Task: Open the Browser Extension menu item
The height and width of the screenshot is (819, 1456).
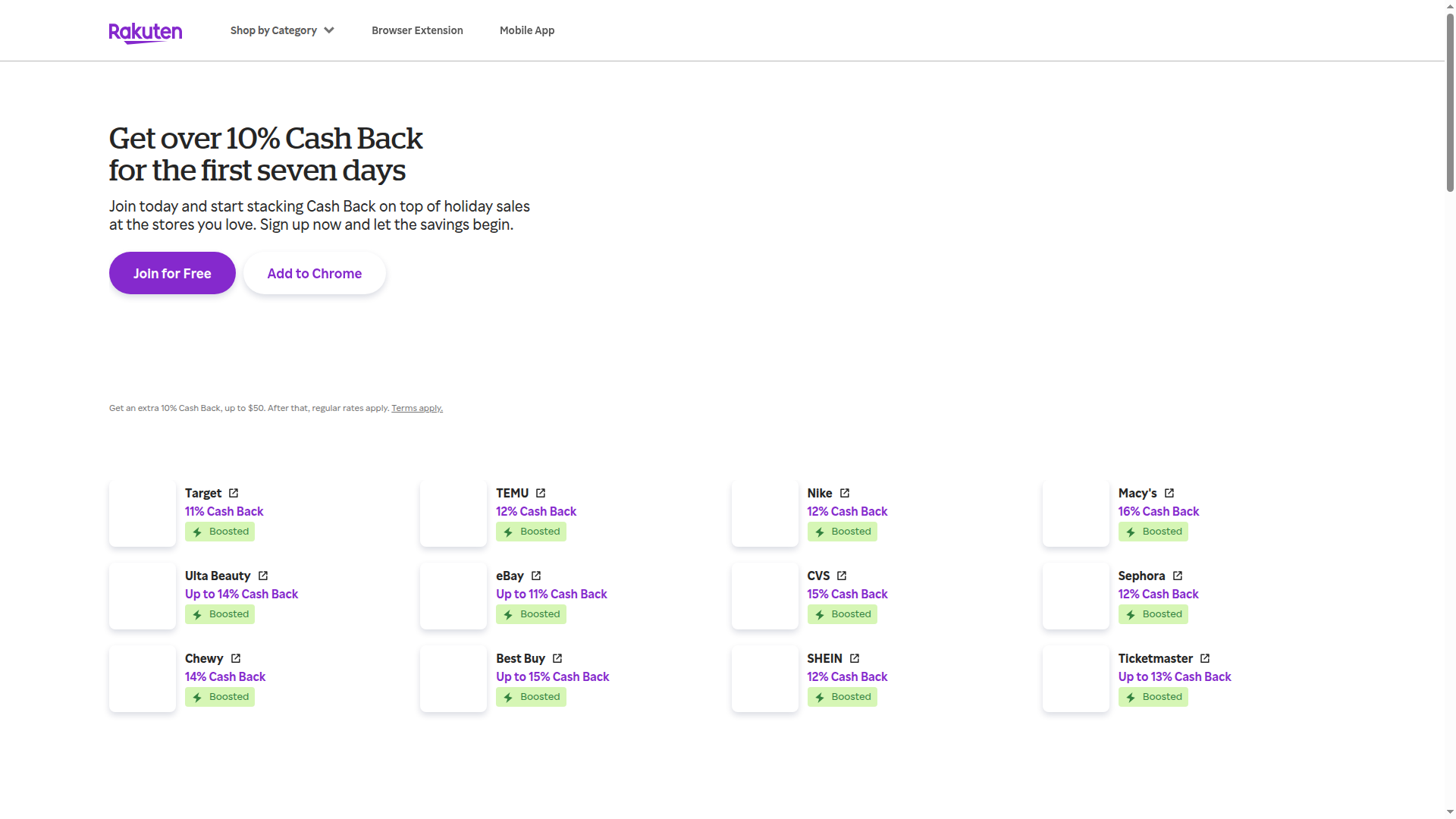Action: point(417,30)
